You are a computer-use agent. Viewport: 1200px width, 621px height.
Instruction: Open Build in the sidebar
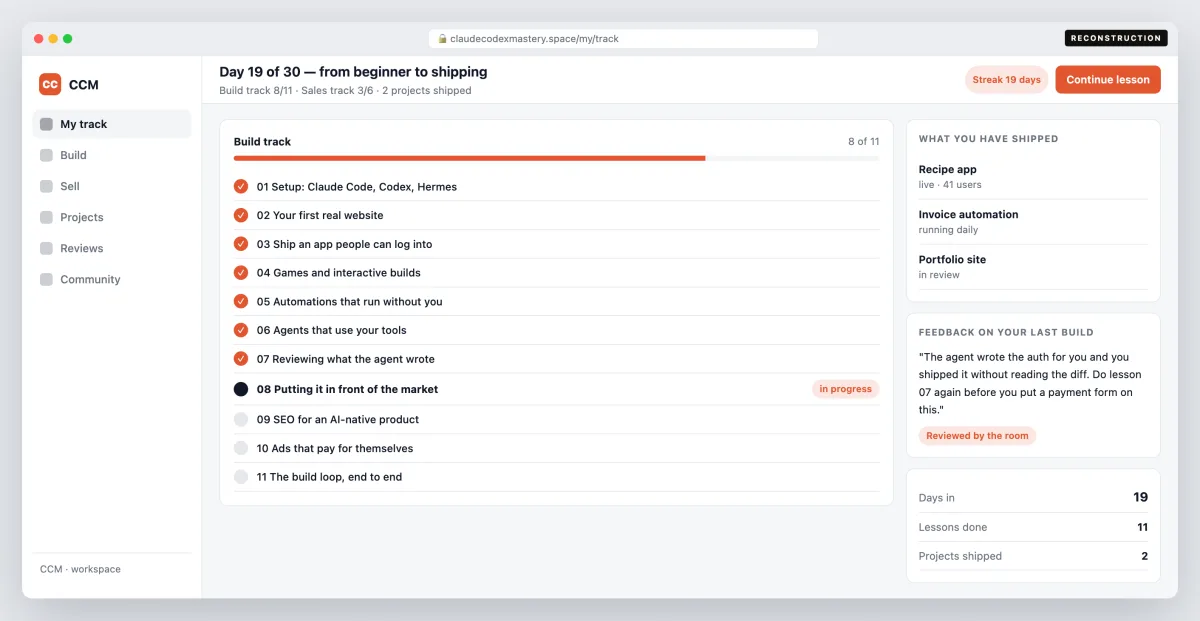tap(112, 155)
